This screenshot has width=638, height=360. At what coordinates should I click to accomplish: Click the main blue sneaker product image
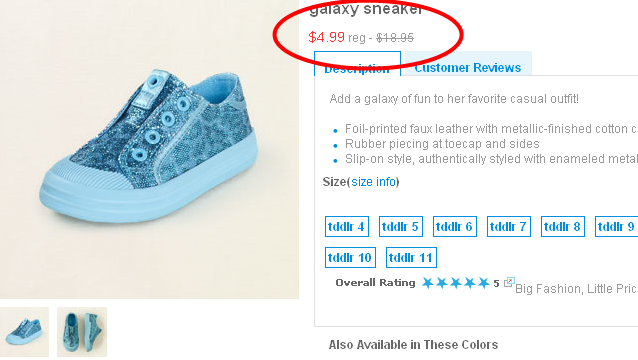tap(149, 149)
